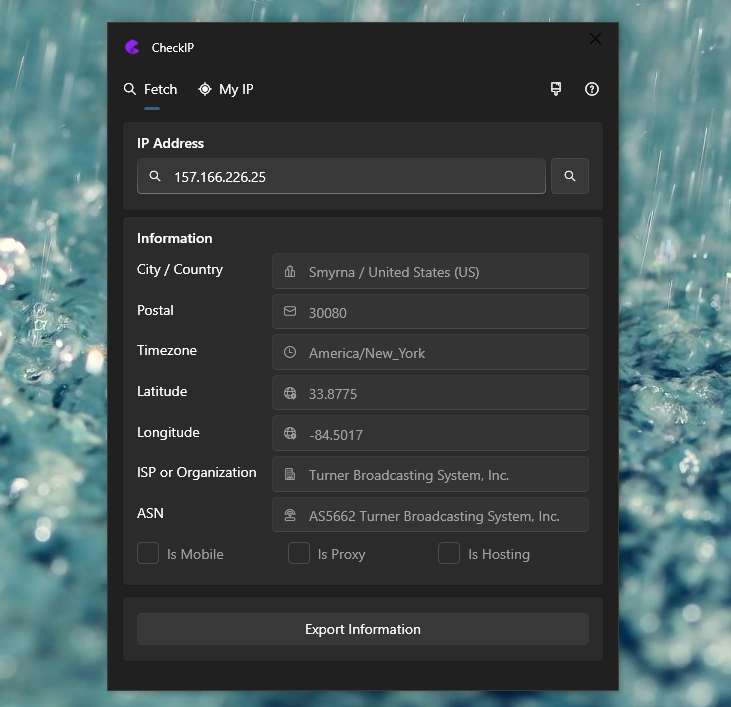The height and width of the screenshot is (707, 731).
Task: Click the CheckIP title text
Action: 172,48
